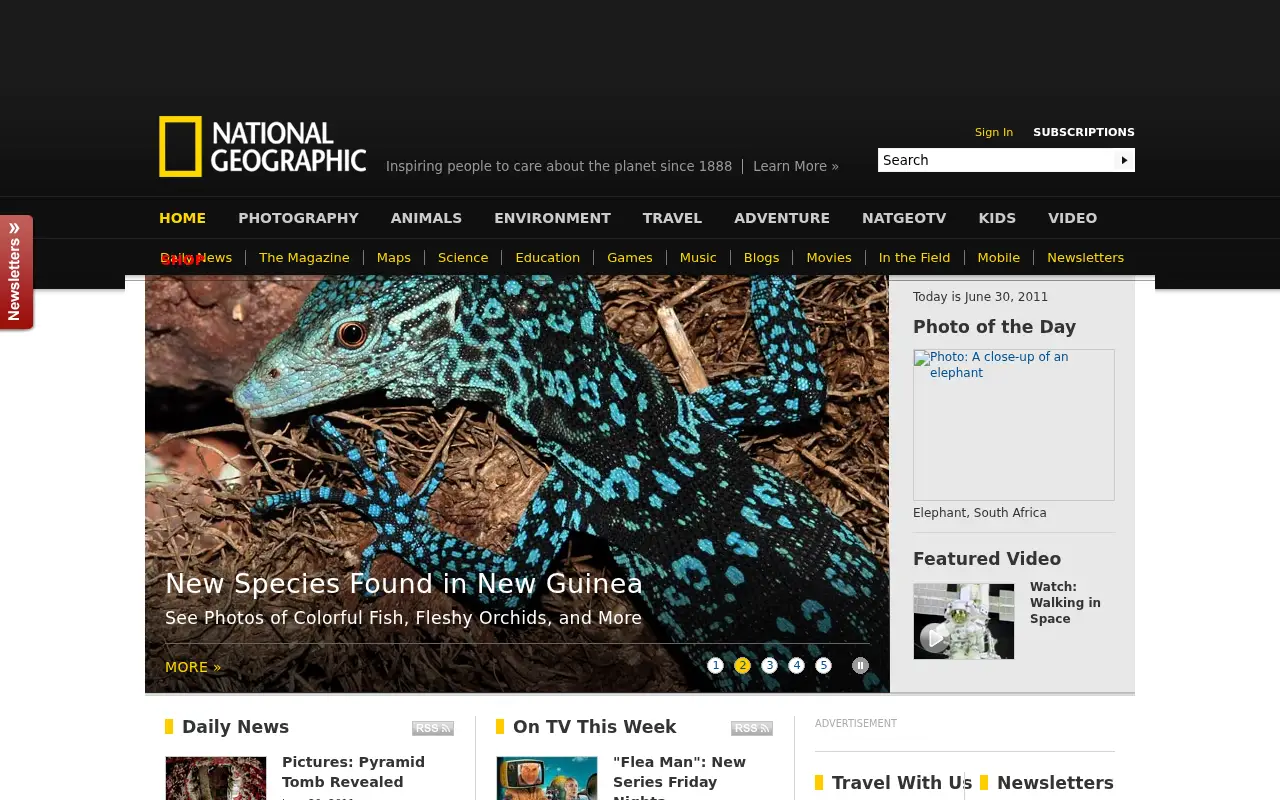Go to slide 1 of carousel
This screenshot has width=1280, height=800.
click(x=715, y=666)
